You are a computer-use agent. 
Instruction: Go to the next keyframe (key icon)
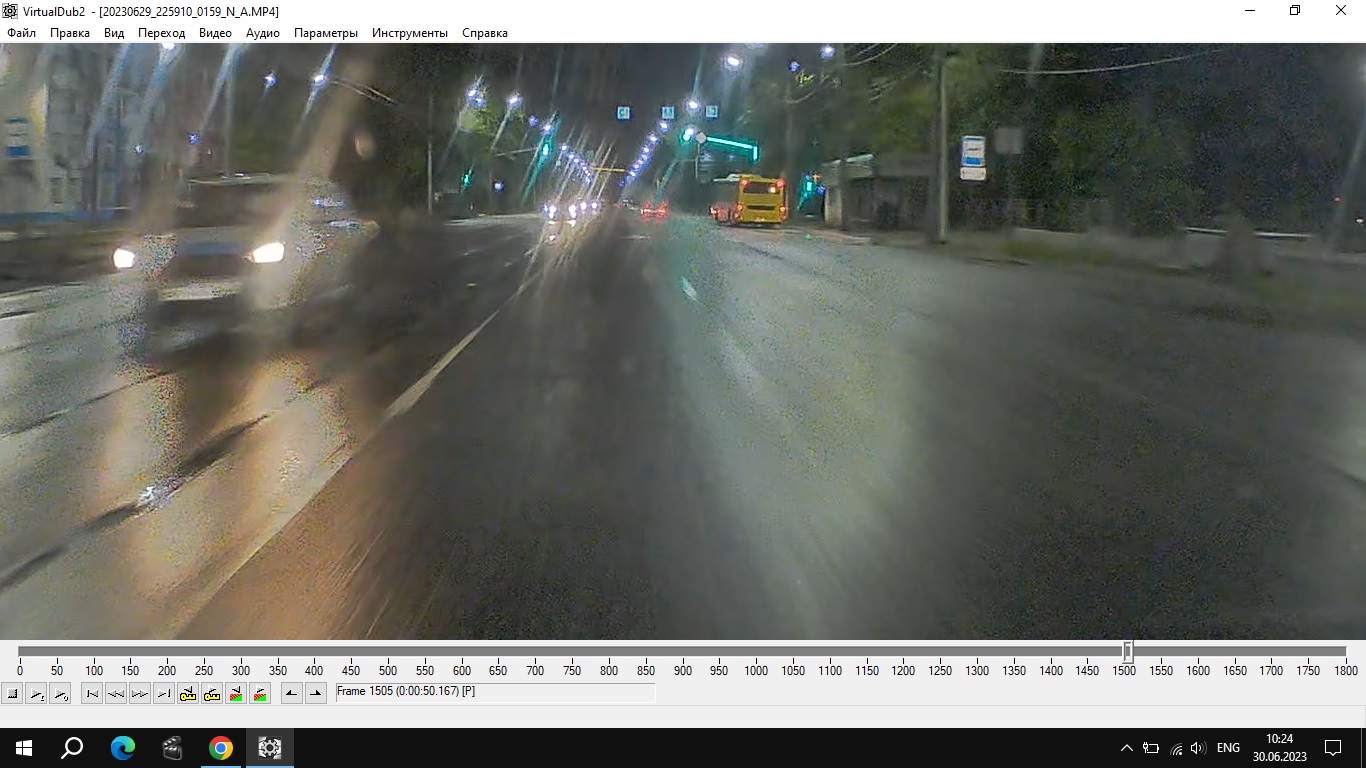tap(212, 693)
